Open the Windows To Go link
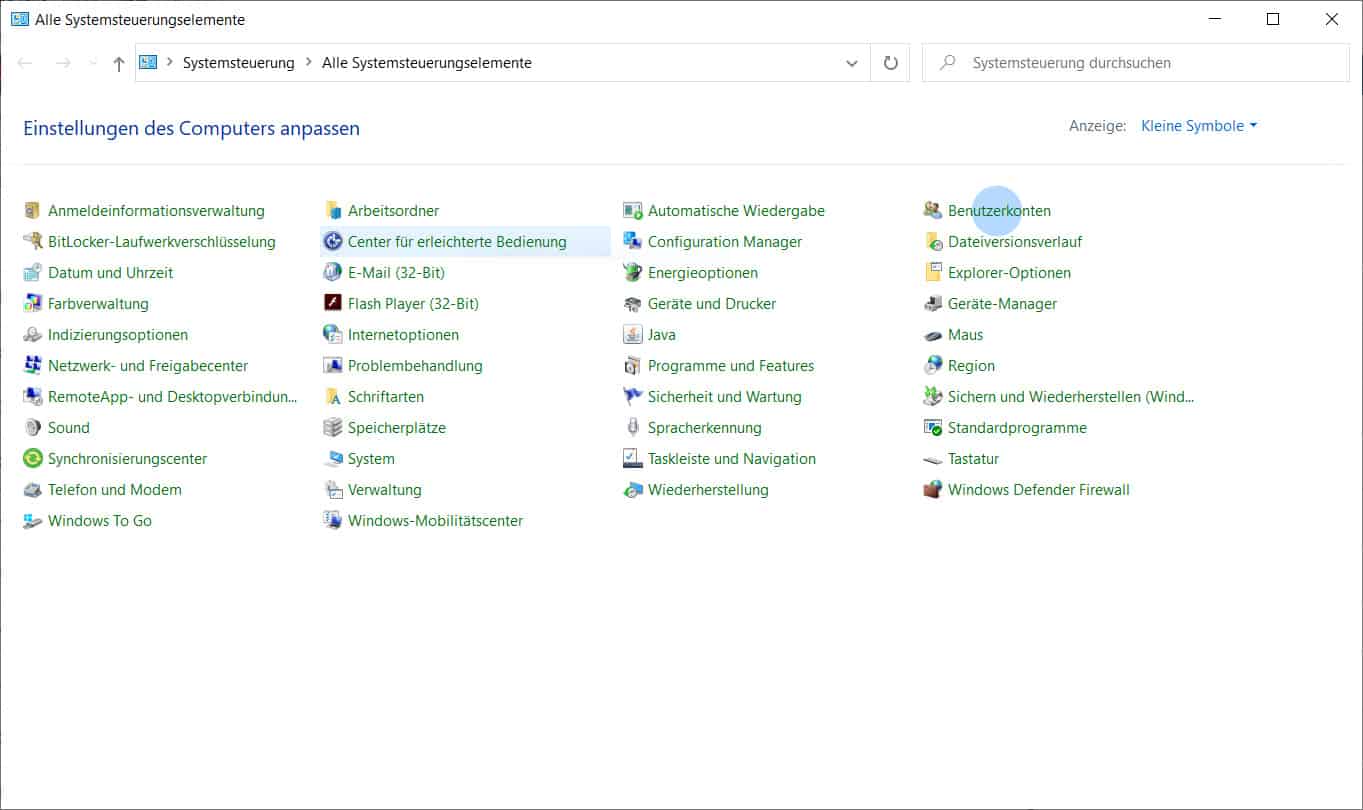 (x=100, y=521)
